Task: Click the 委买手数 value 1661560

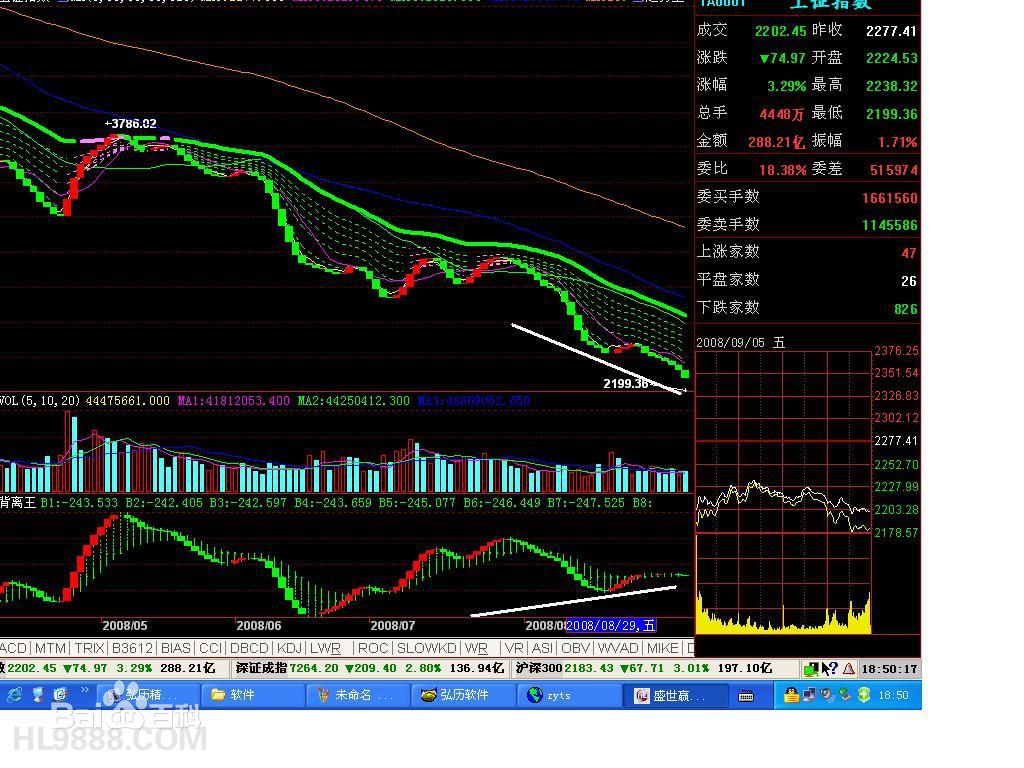Action: point(889,198)
